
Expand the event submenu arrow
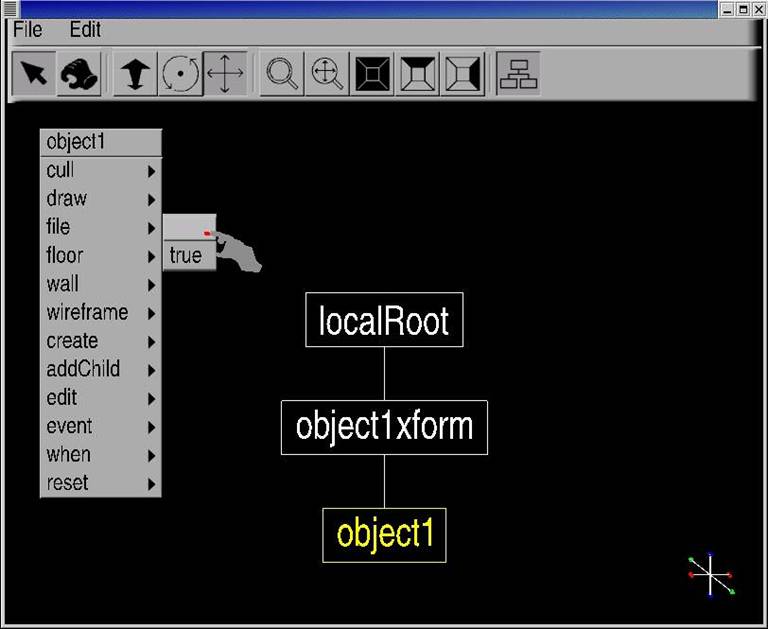152,427
